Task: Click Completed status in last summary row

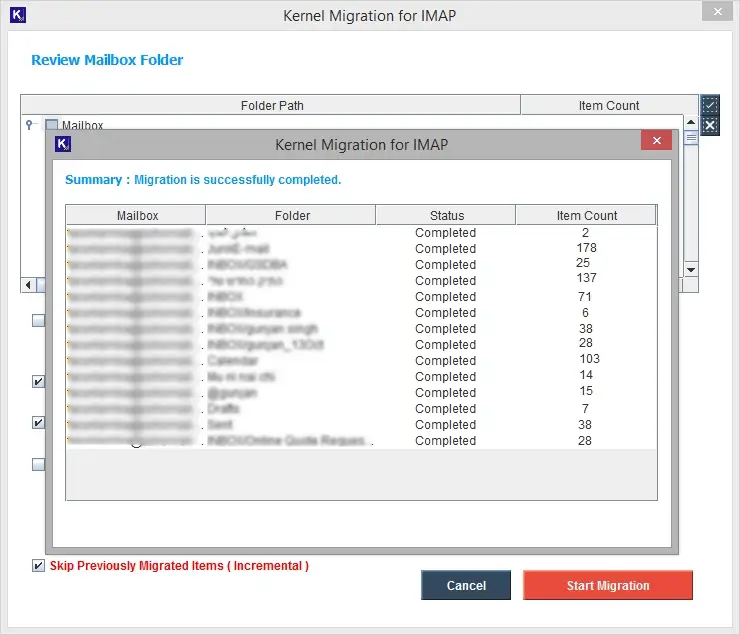Action: tap(445, 441)
